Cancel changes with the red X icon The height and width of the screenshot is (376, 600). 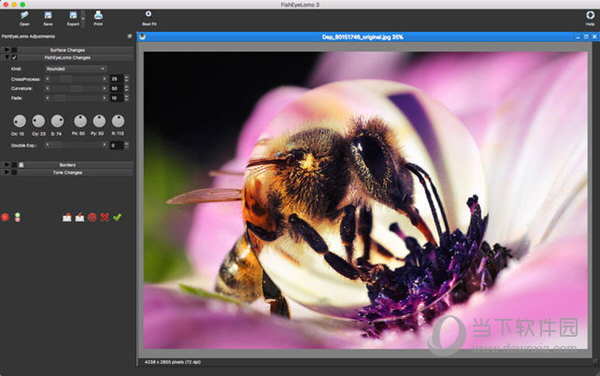click(104, 217)
